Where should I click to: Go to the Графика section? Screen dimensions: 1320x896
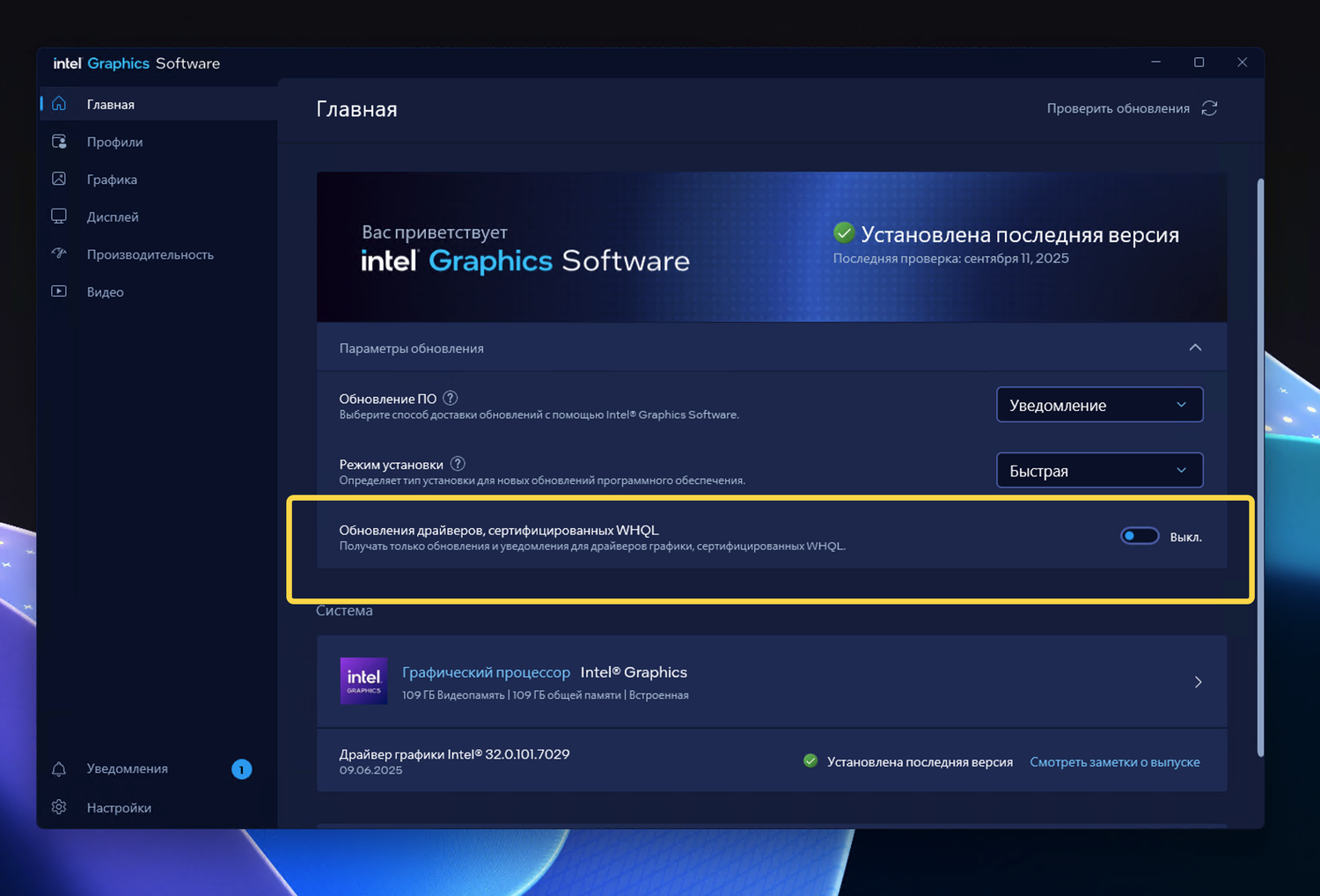tap(159, 179)
